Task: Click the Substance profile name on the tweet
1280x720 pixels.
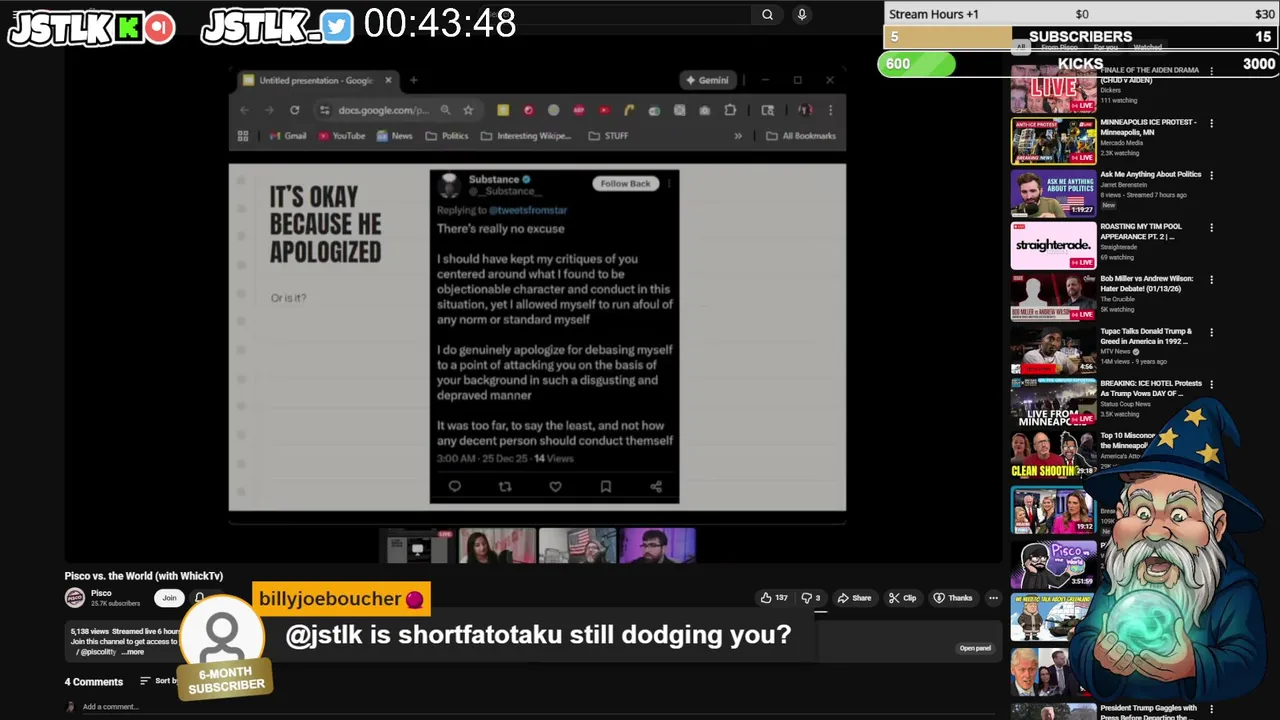Action: click(494, 179)
